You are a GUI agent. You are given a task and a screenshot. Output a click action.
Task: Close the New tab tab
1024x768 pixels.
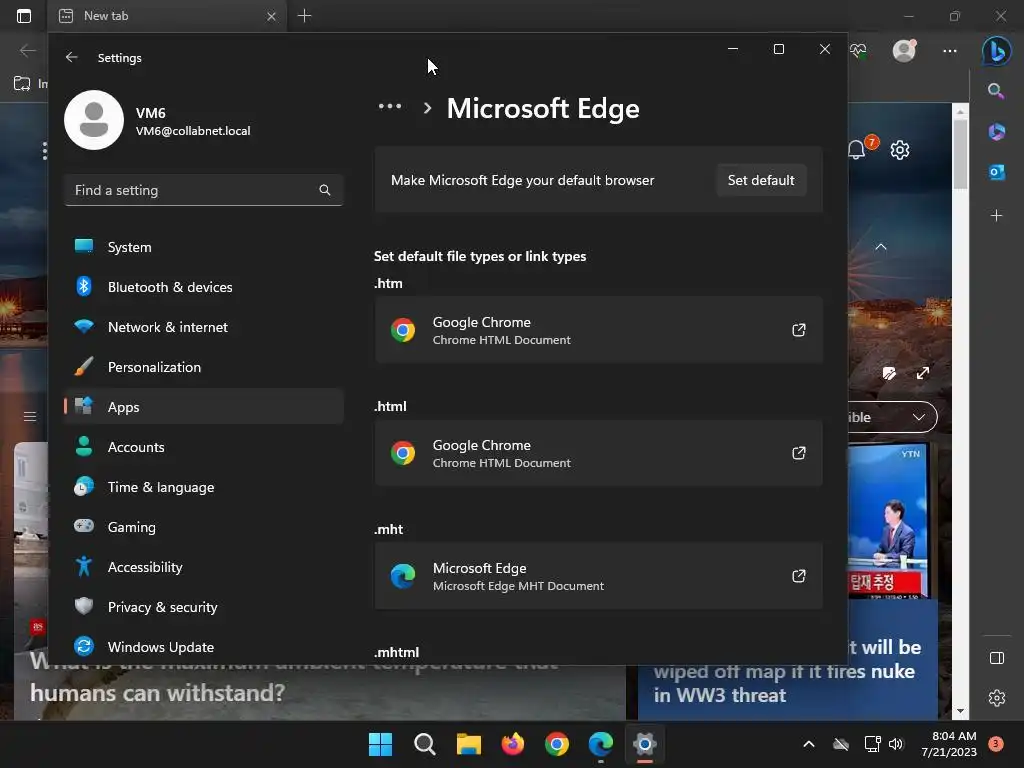271,16
